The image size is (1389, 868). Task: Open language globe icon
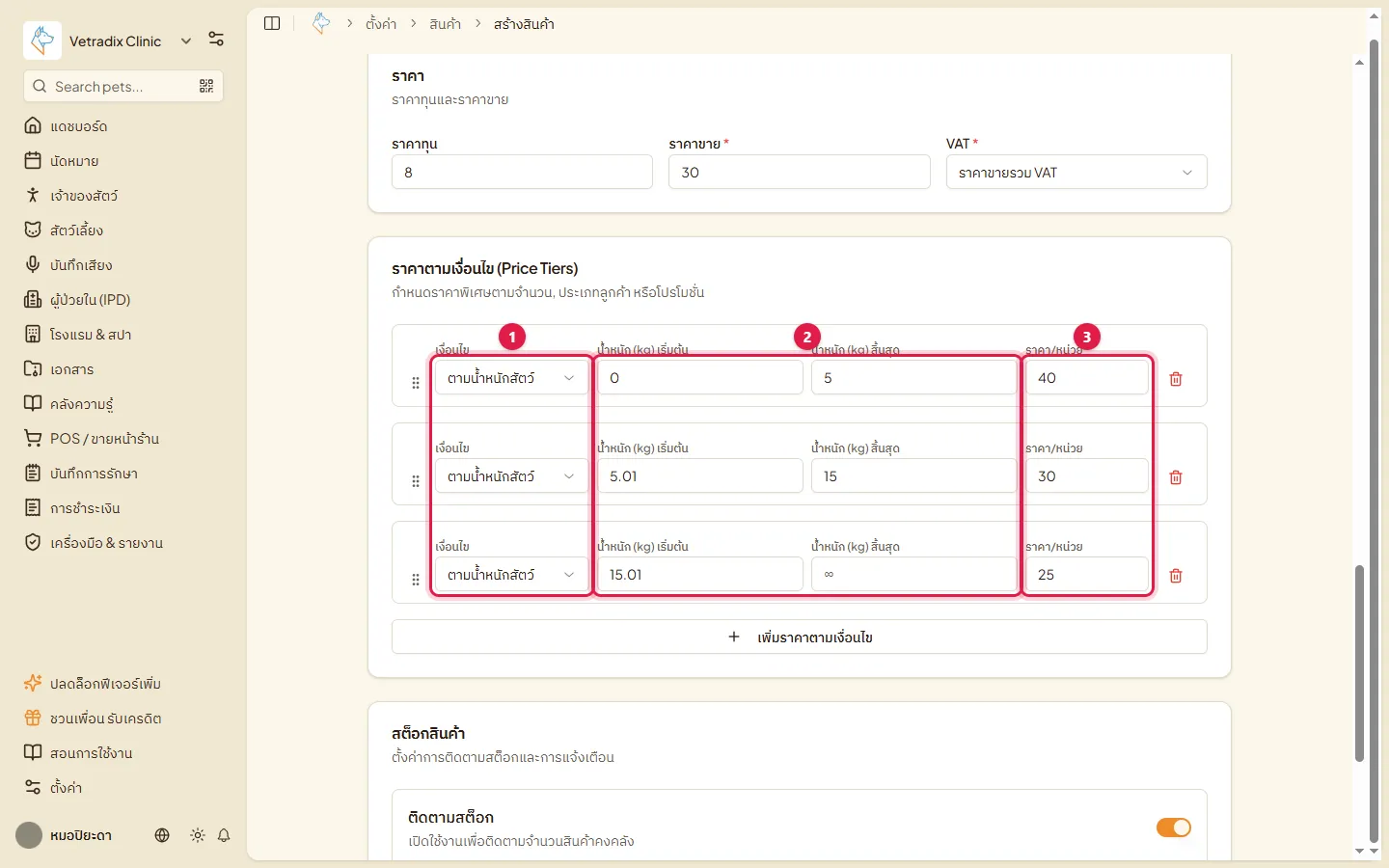pyautogui.click(x=162, y=835)
